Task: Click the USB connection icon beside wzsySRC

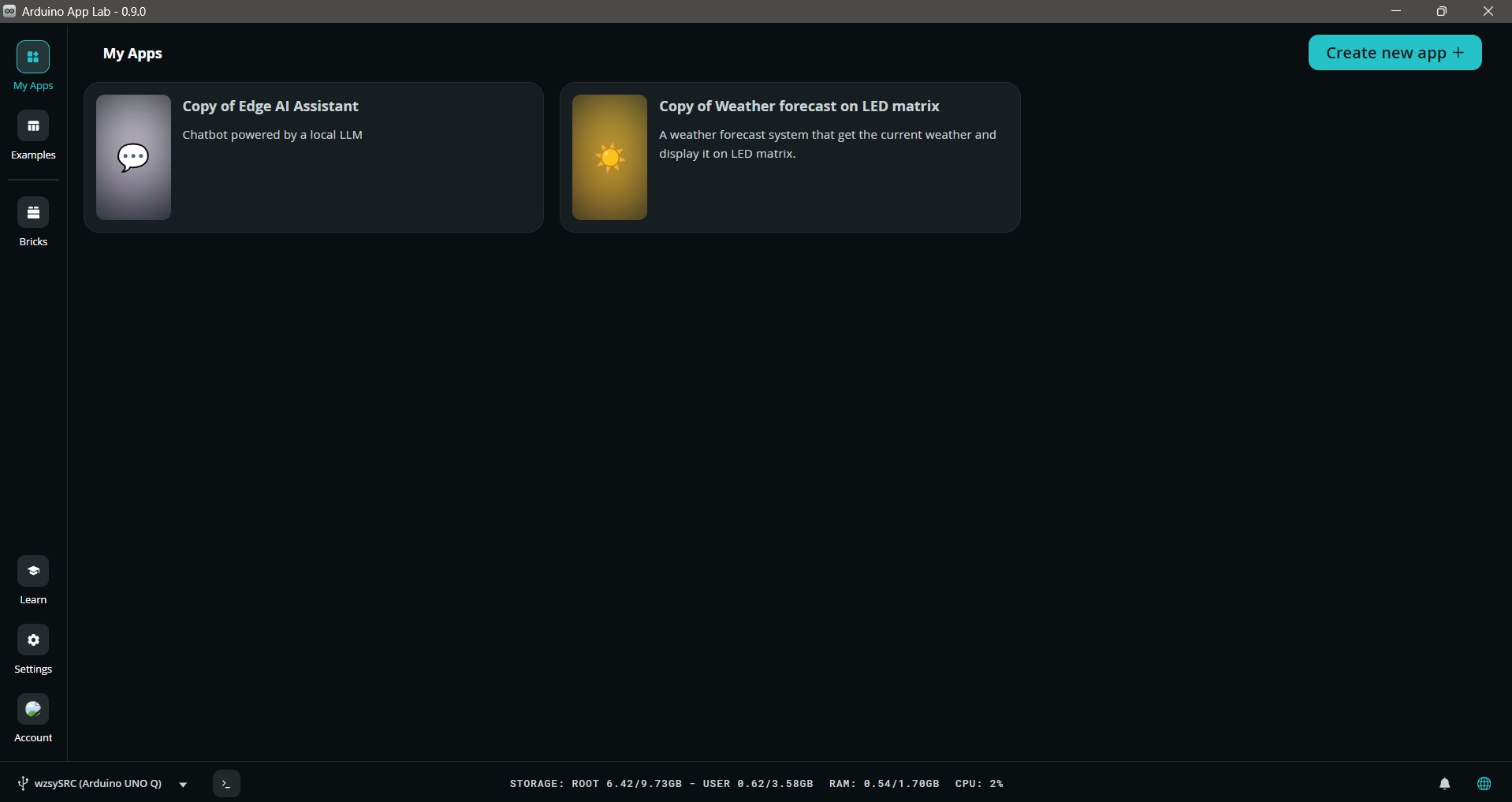Action: pos(23,784)
